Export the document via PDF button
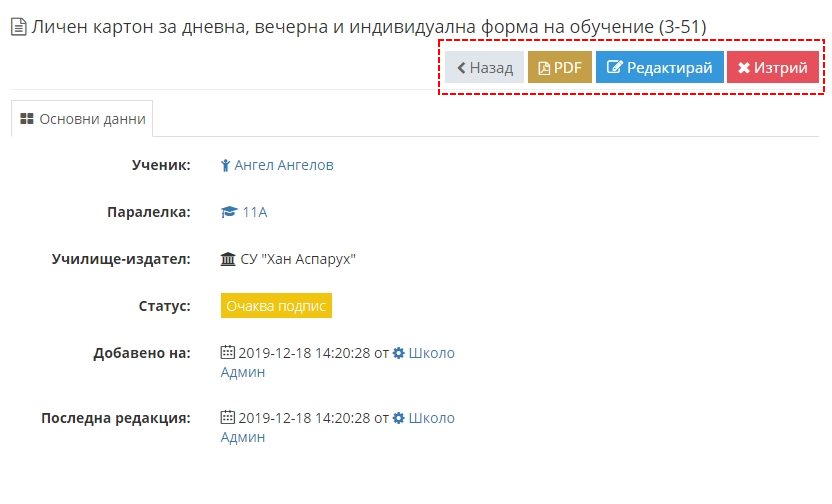 [x=560, y=67]
